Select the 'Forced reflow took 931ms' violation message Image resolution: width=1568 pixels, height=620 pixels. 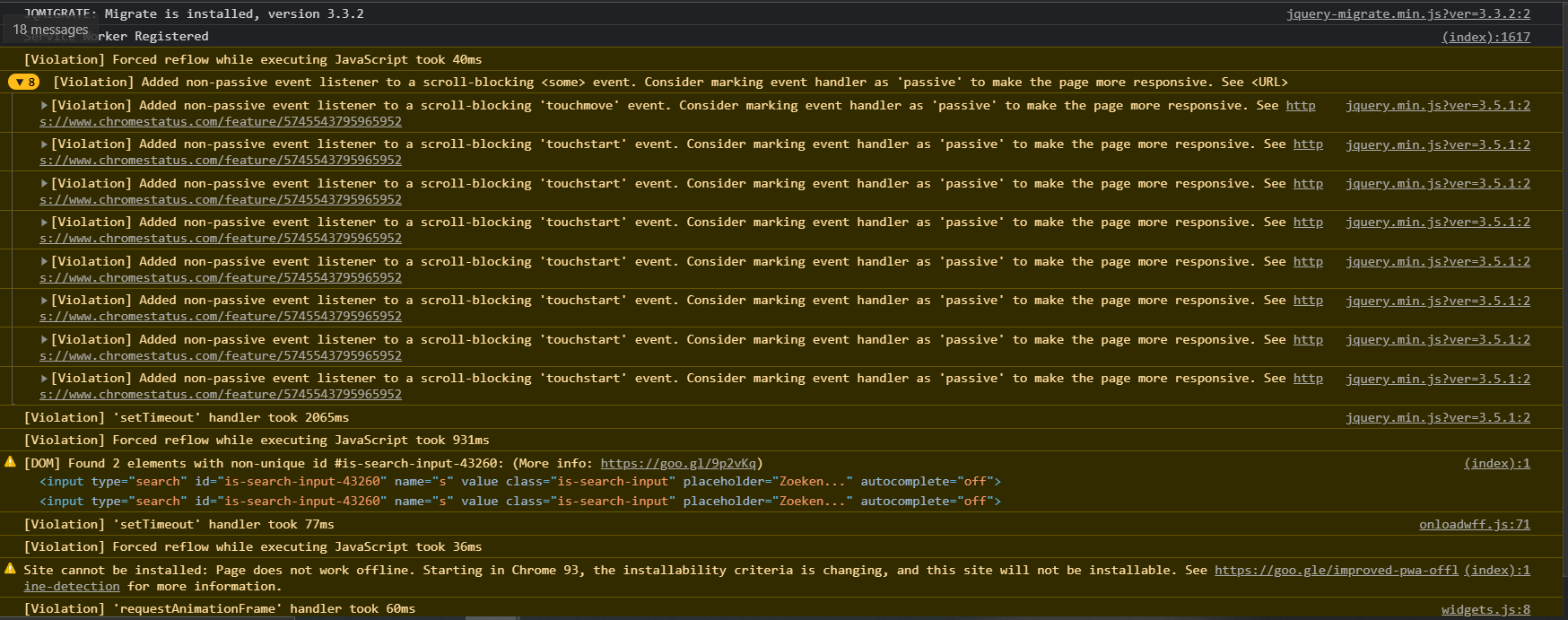tap(257, 440)
